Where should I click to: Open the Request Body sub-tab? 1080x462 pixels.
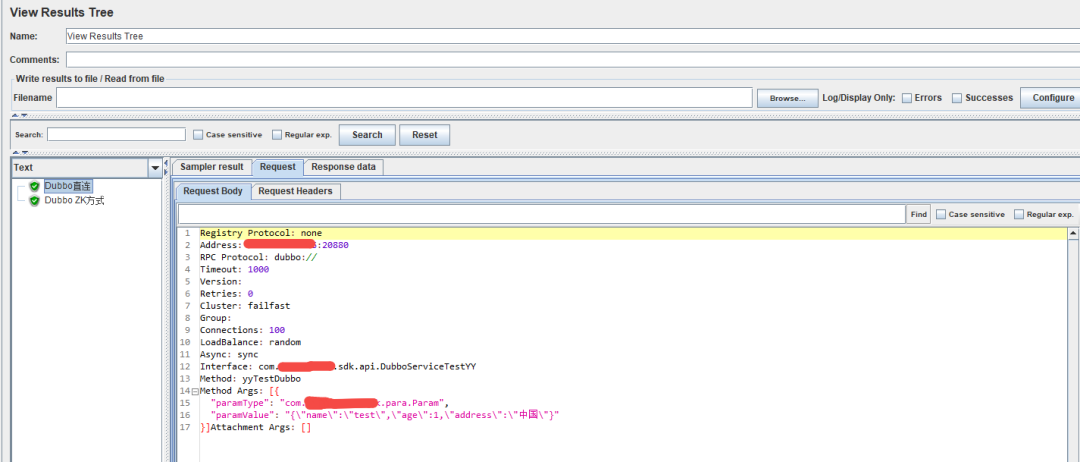(214, 191)
